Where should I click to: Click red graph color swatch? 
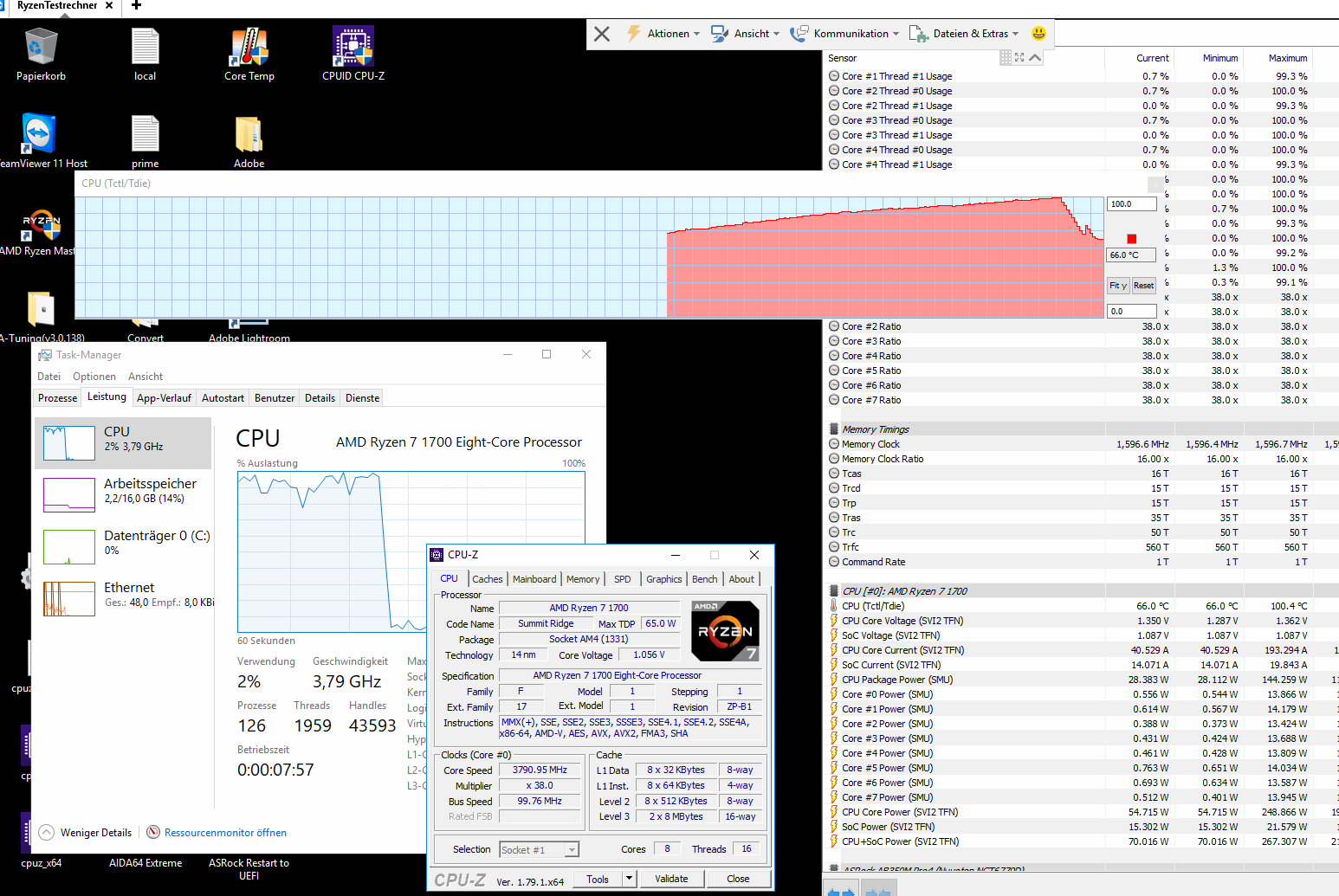point(1131,239)
